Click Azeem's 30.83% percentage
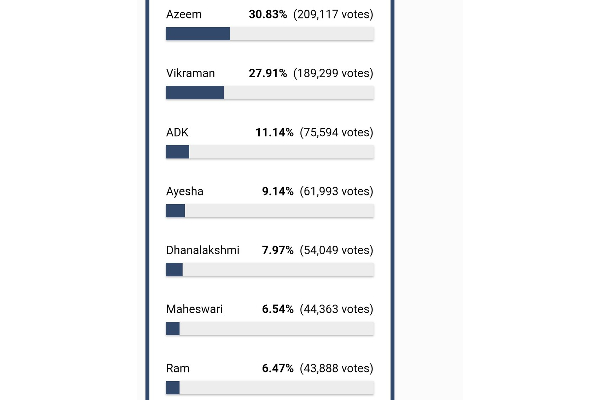Screen dimensions: 600x400 [x=270, y=14]
